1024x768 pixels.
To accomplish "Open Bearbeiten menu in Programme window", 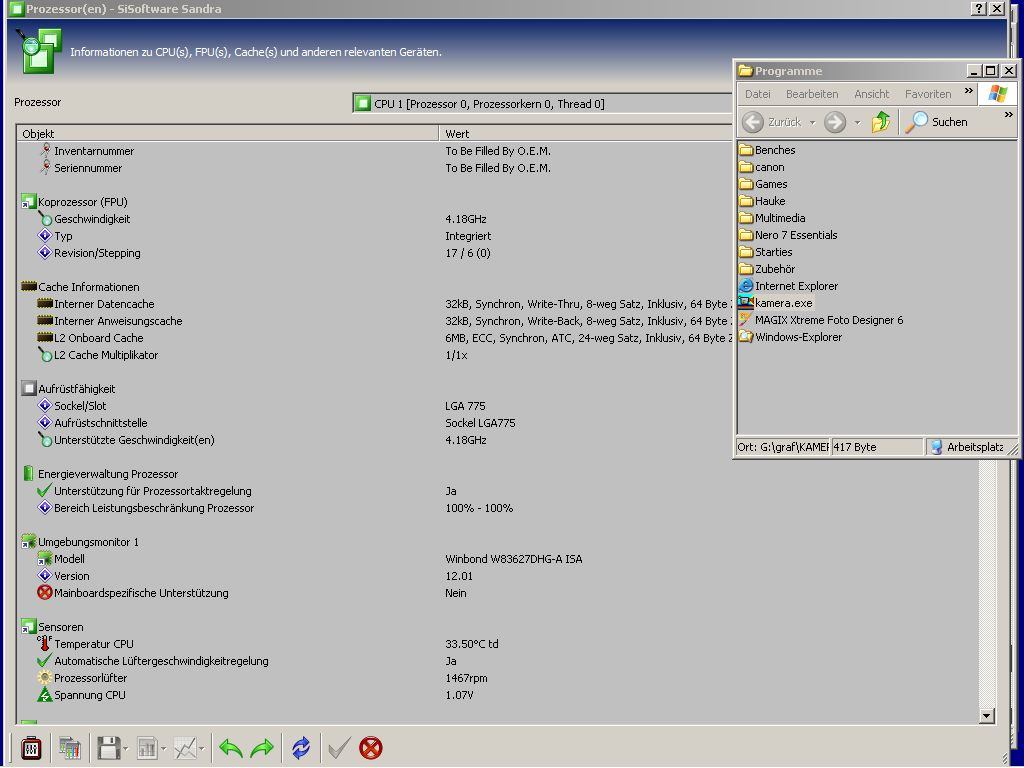I will click(x=812, y=94).
